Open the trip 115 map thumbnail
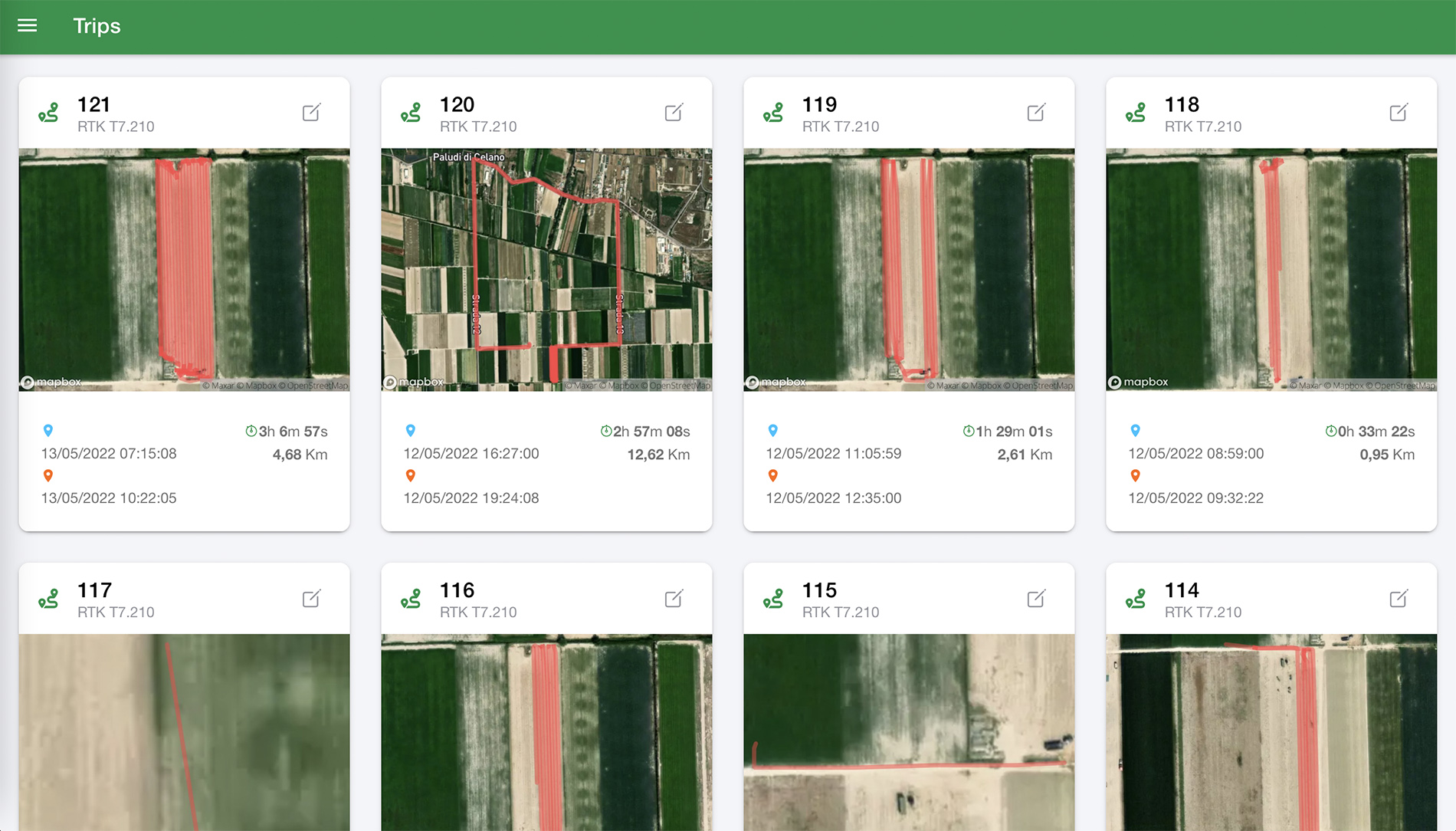Screen dimensions: 1456x831 [x=909, y=732]
